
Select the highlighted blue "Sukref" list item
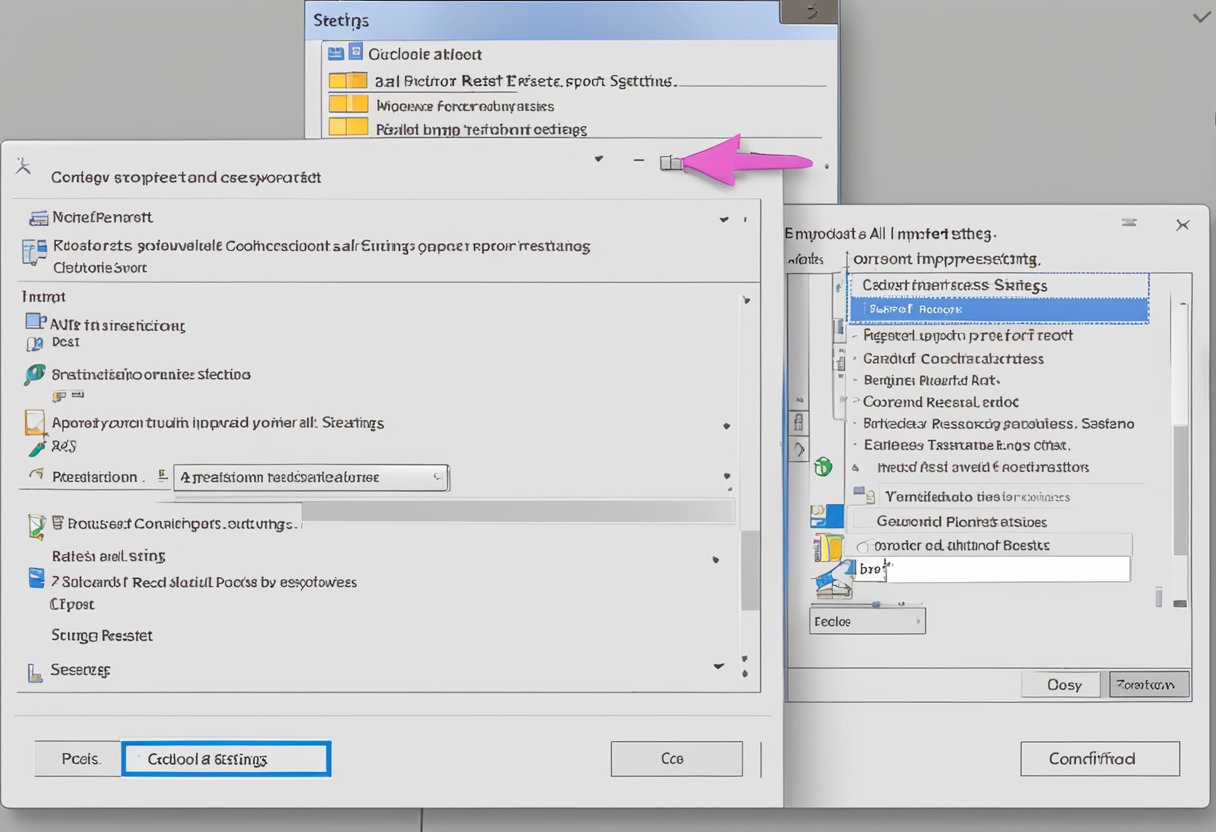point(997,310)
